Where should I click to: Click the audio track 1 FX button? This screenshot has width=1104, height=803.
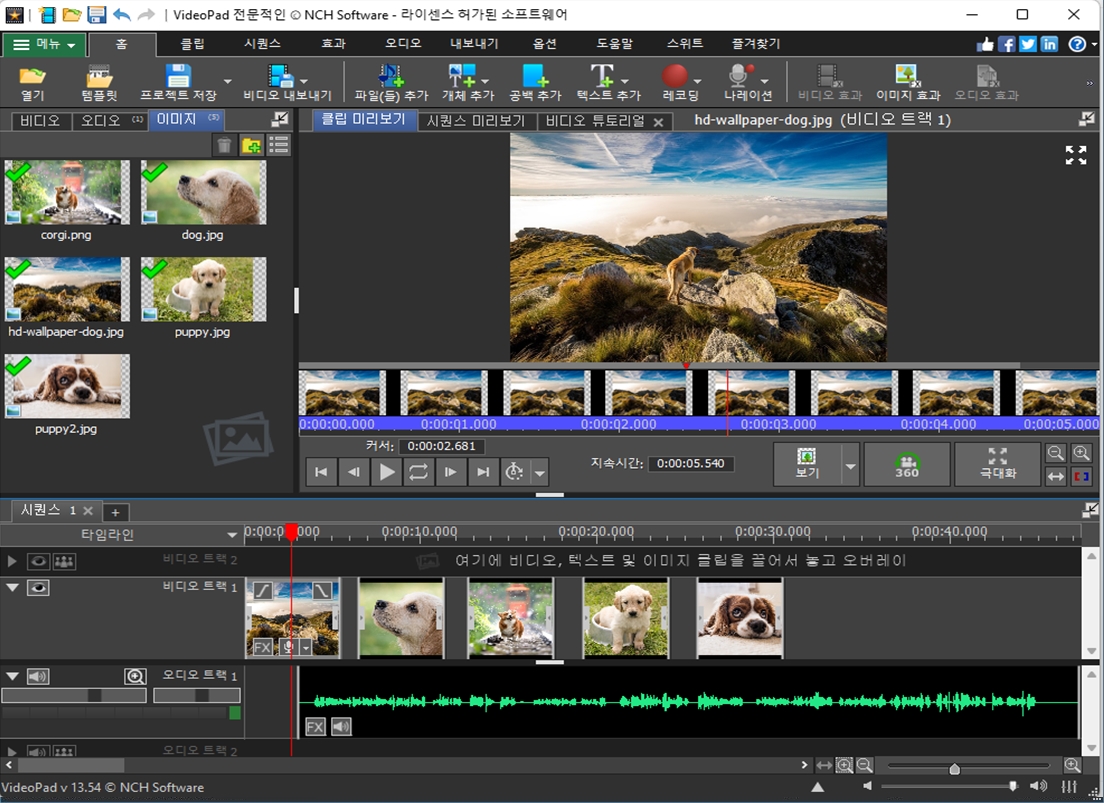[315, 726]
